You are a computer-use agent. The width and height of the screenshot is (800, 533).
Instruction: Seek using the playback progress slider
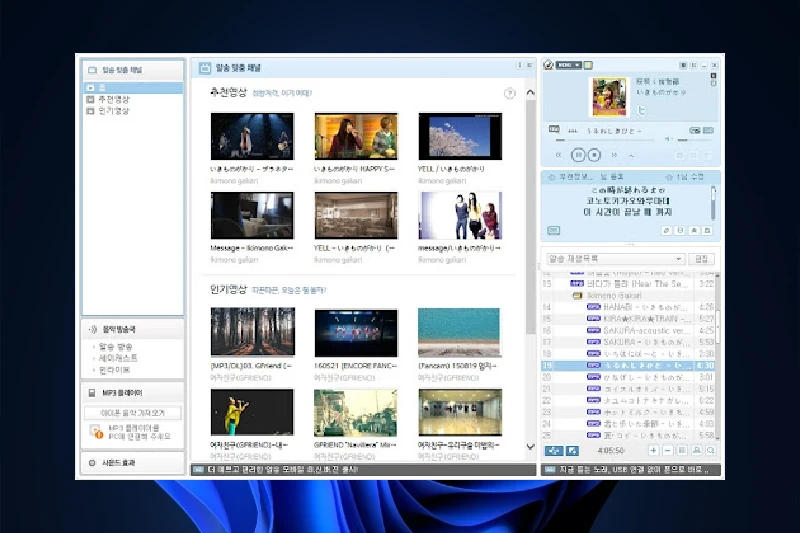click(605, 140)
